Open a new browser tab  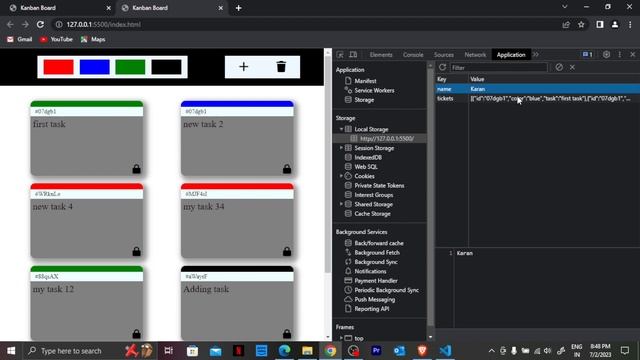(238, 8)
